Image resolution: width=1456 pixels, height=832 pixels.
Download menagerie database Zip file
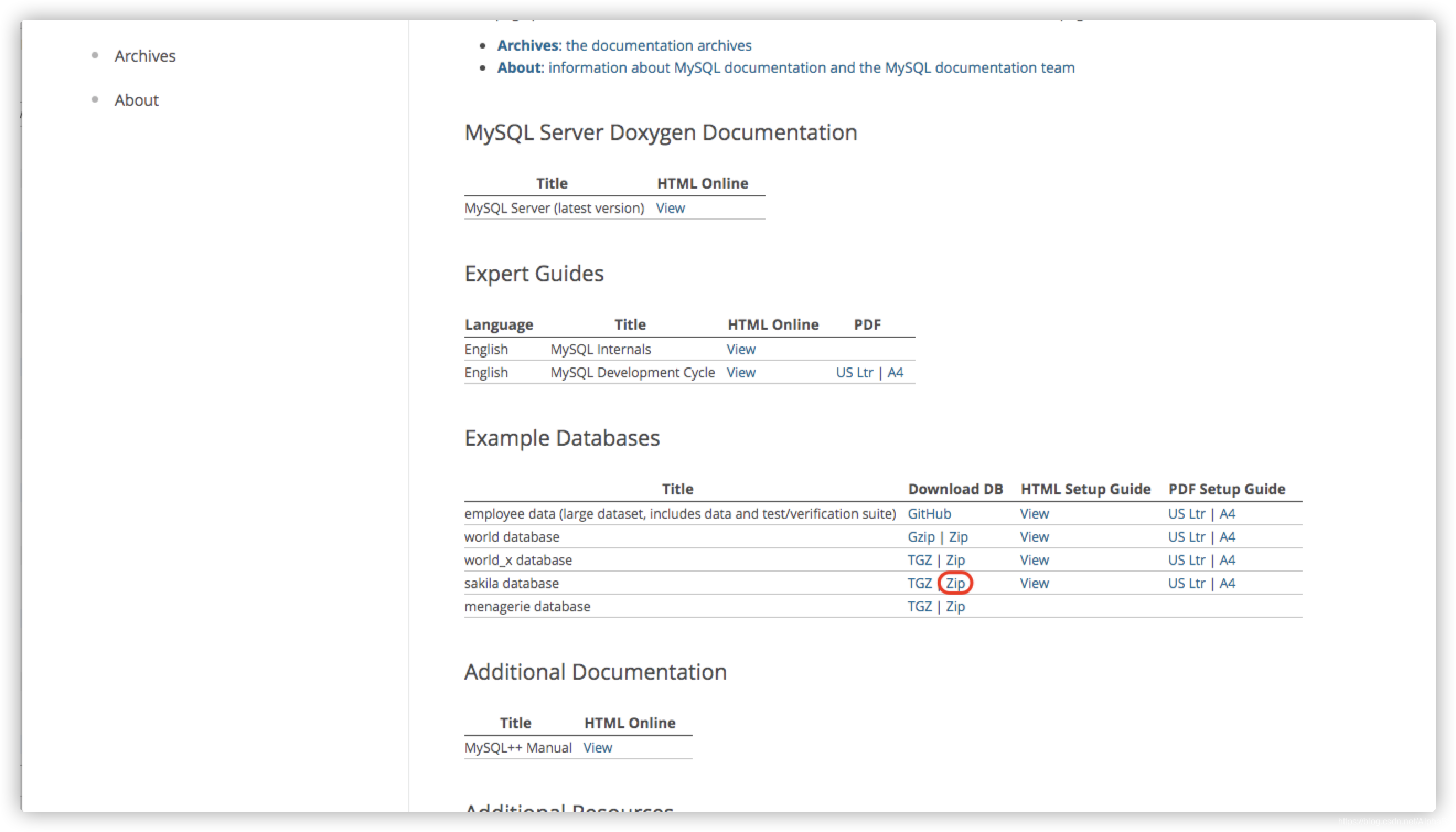click(955, 606)
